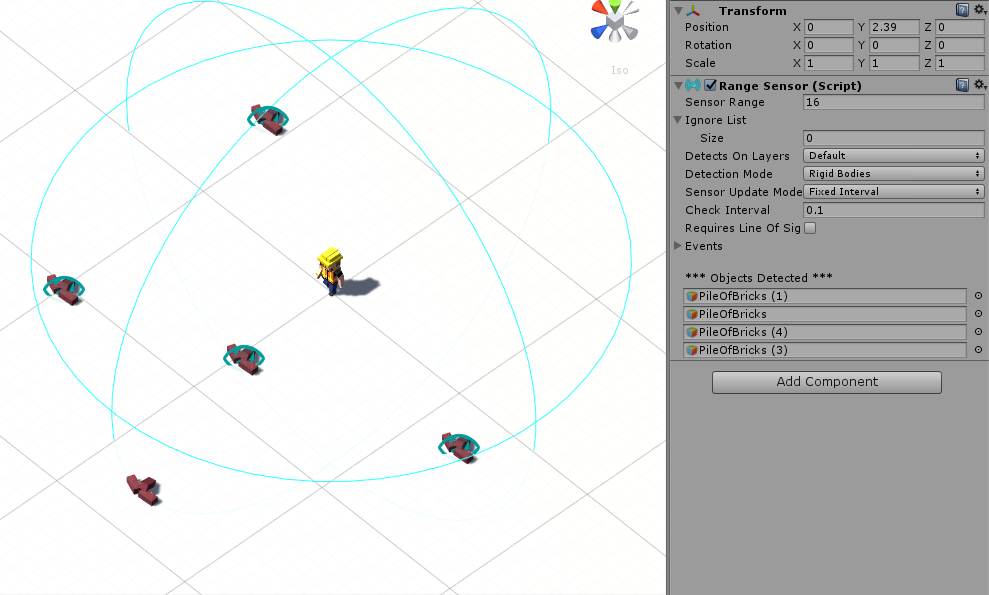The height and width of the screenshot is (595, 989).
Task: Select the unnumbered PileOfBricks detected object
Action: [x=825, y=314]
